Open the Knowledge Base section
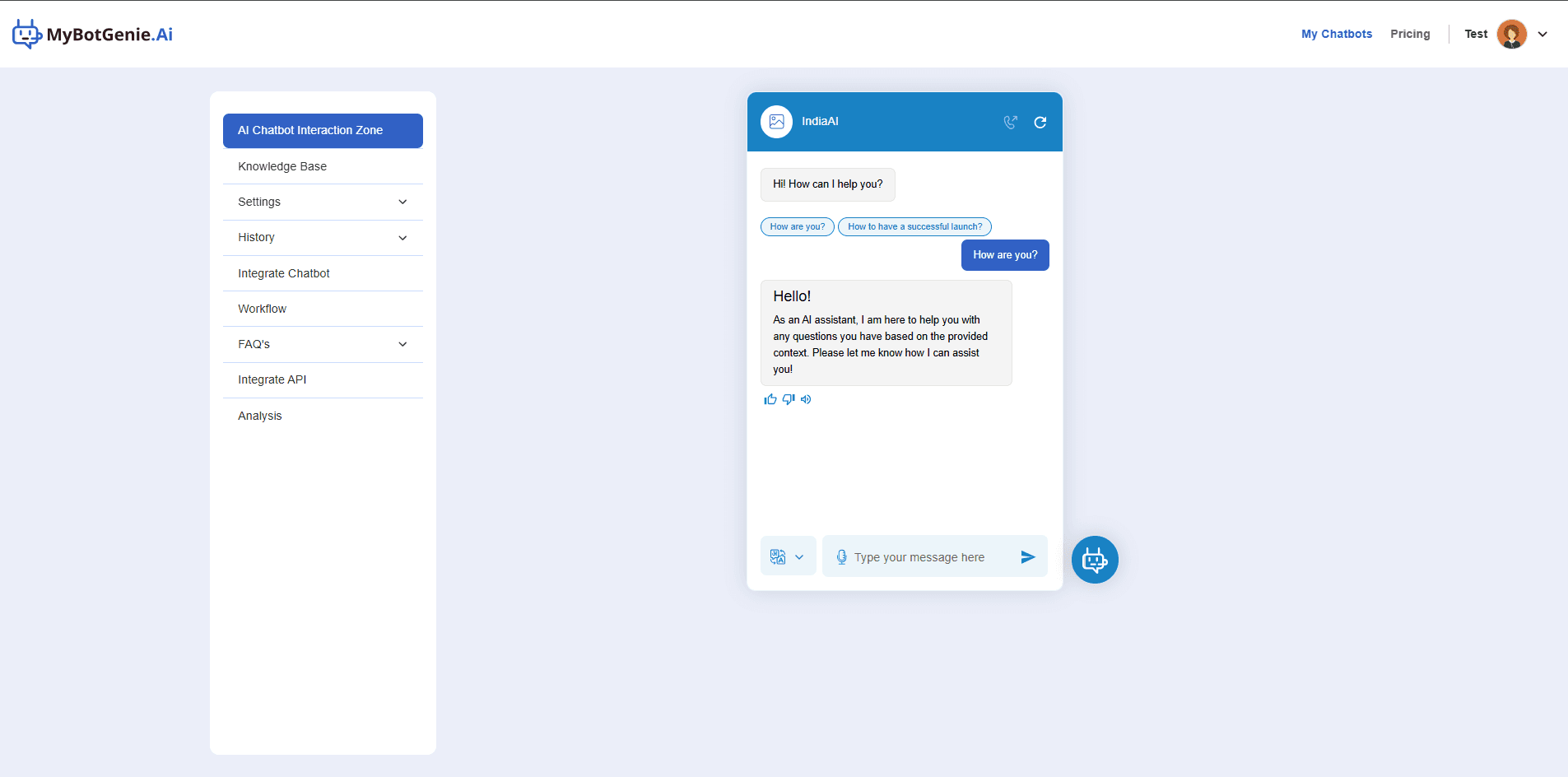The image size is (1568, 777). 323,166
